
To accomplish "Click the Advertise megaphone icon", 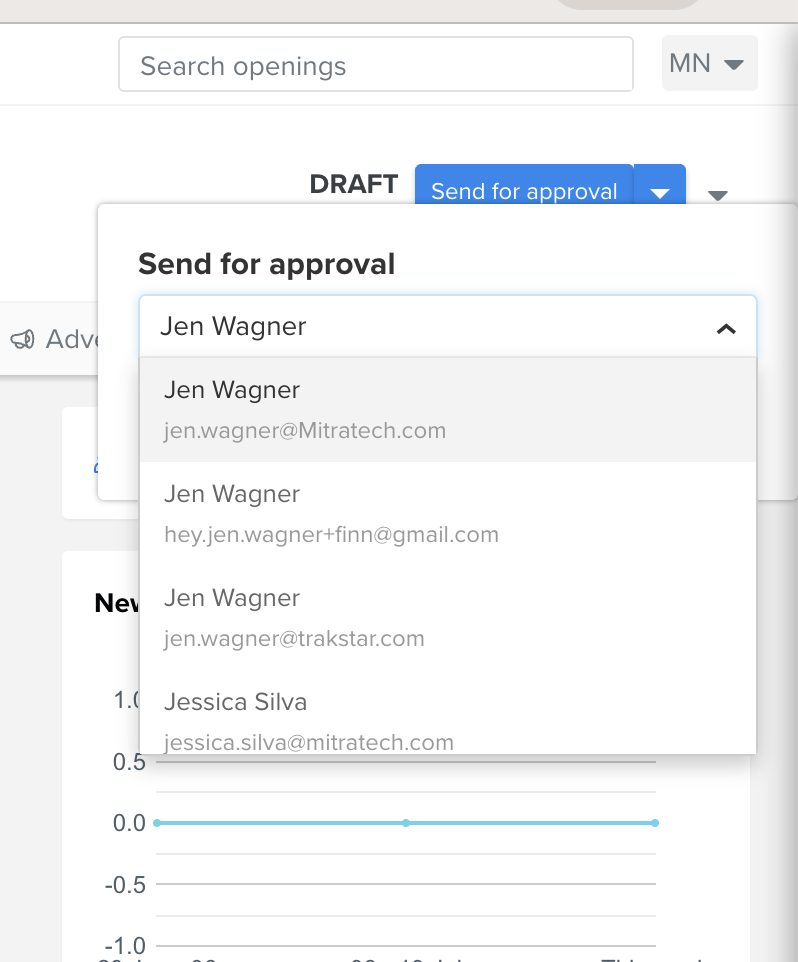I will 23,339.
